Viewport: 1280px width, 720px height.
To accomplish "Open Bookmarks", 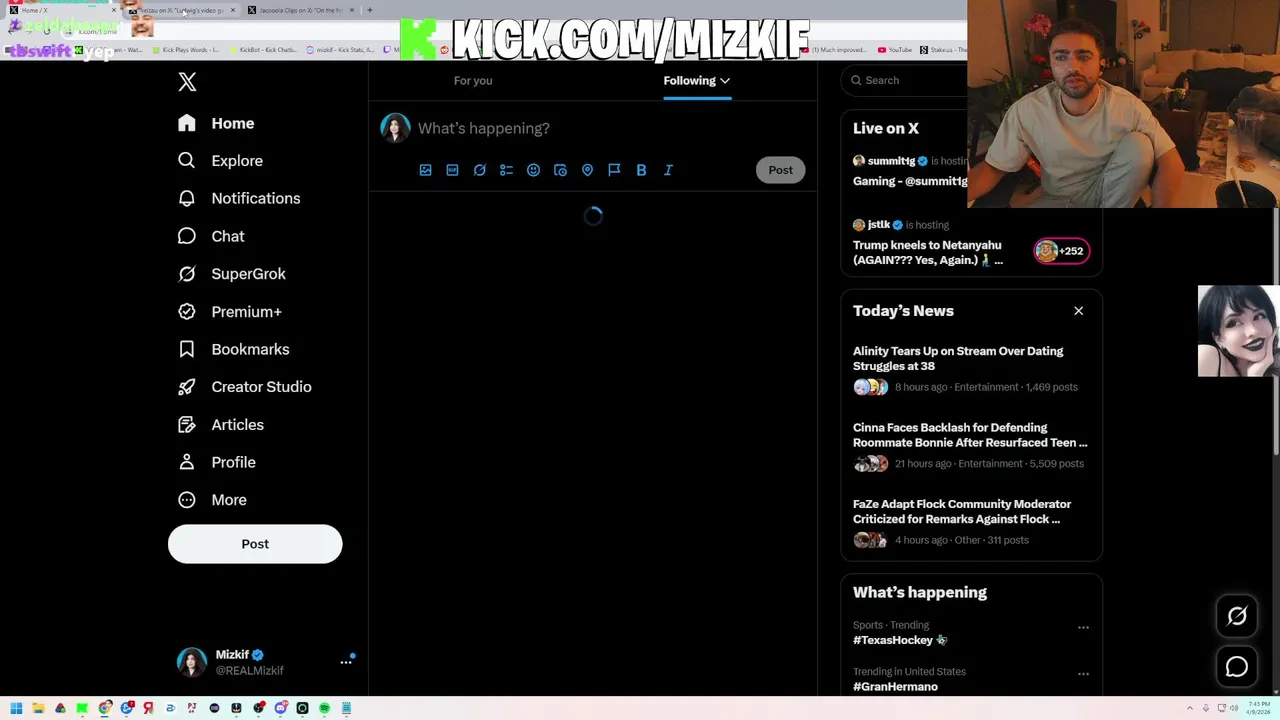I will pyautogui.click(x=233, y=349).
